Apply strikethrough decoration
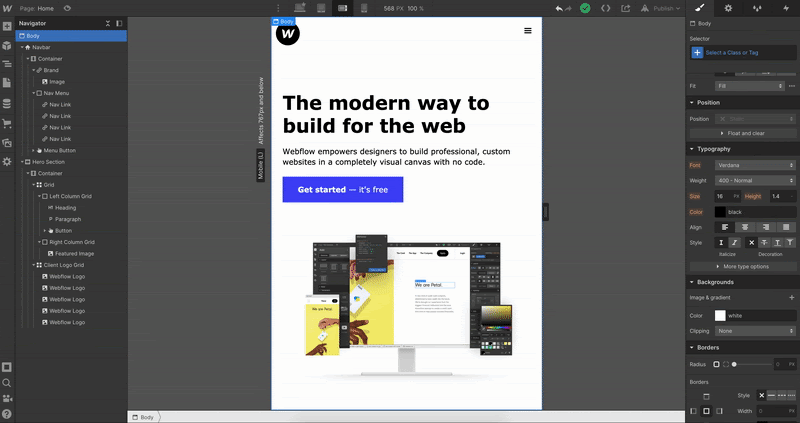Screen dimensions: 800x423 tap(764, 243)
